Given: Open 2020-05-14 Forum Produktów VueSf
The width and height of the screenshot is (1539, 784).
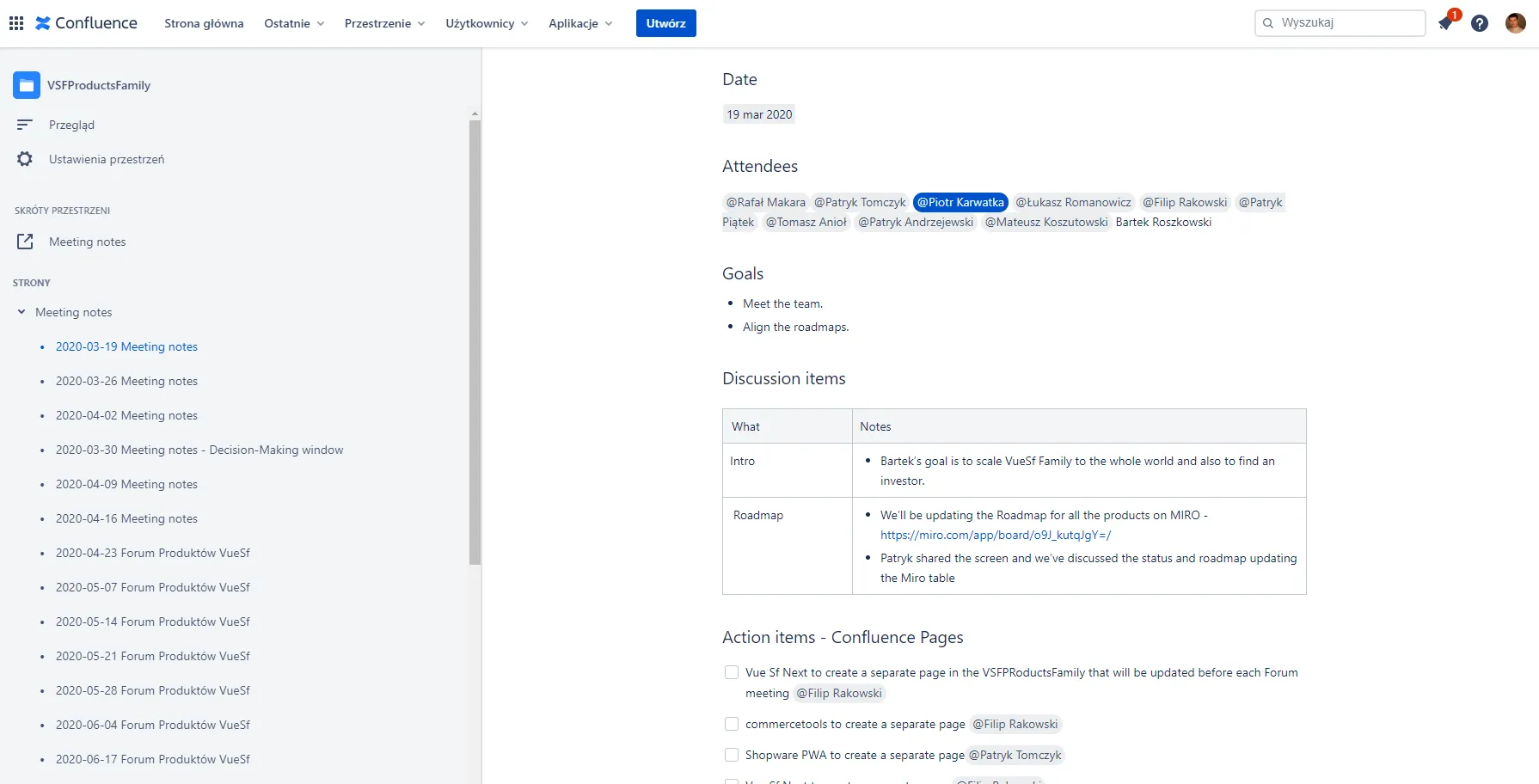Looking at the screenshot, I should coord(153,622).
